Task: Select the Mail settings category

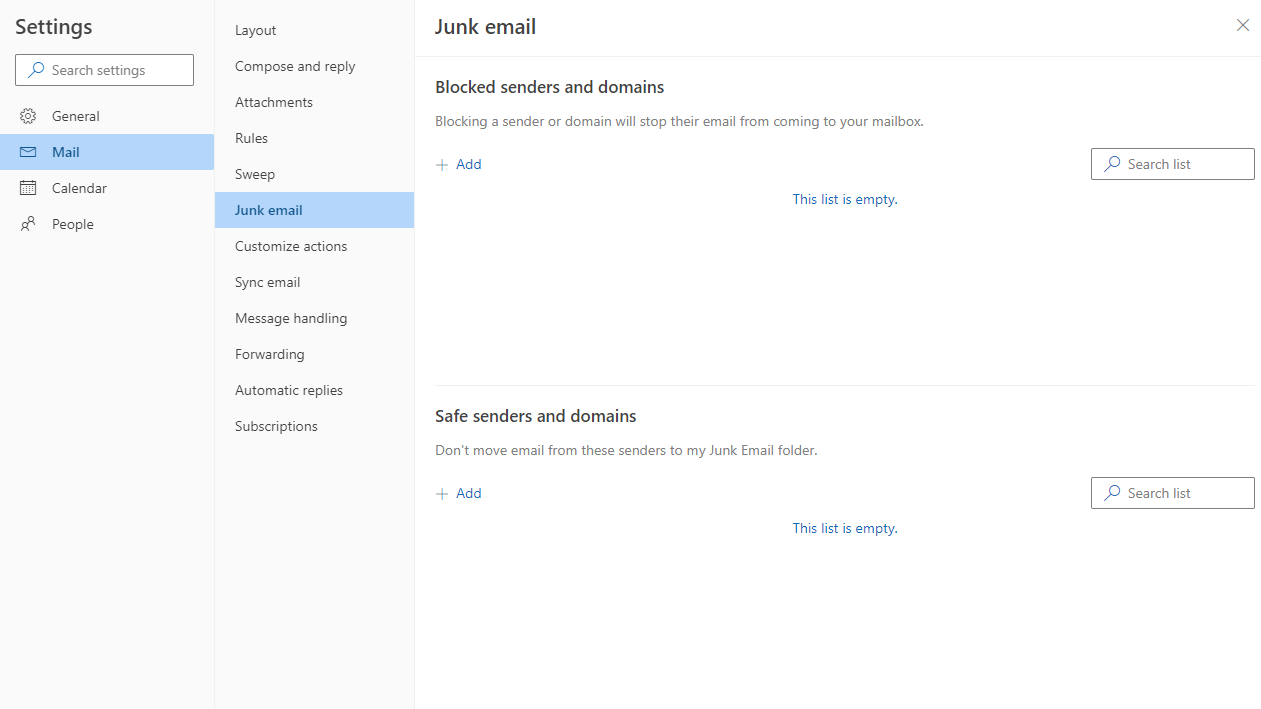Action: pyautogui.click(x=107, y=152)
